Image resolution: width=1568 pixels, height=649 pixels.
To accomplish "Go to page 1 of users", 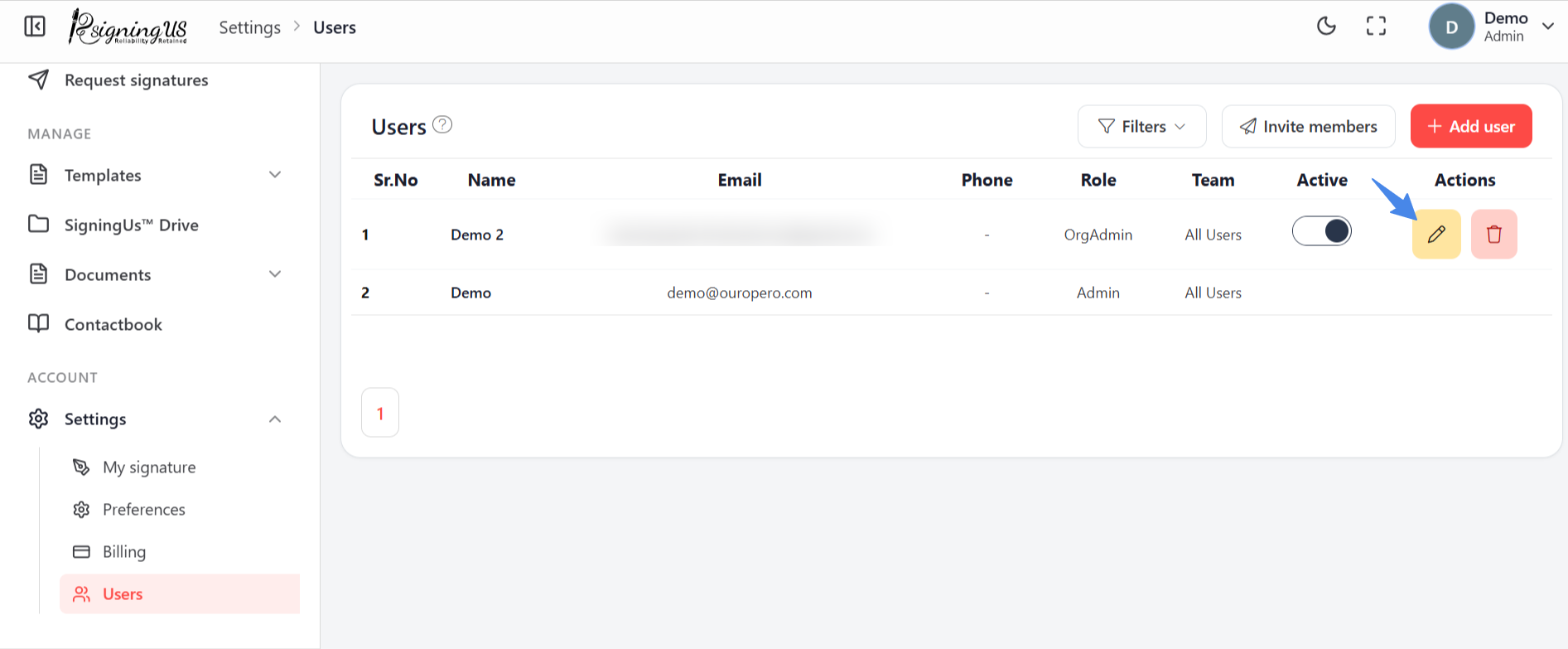I will 380,413.
